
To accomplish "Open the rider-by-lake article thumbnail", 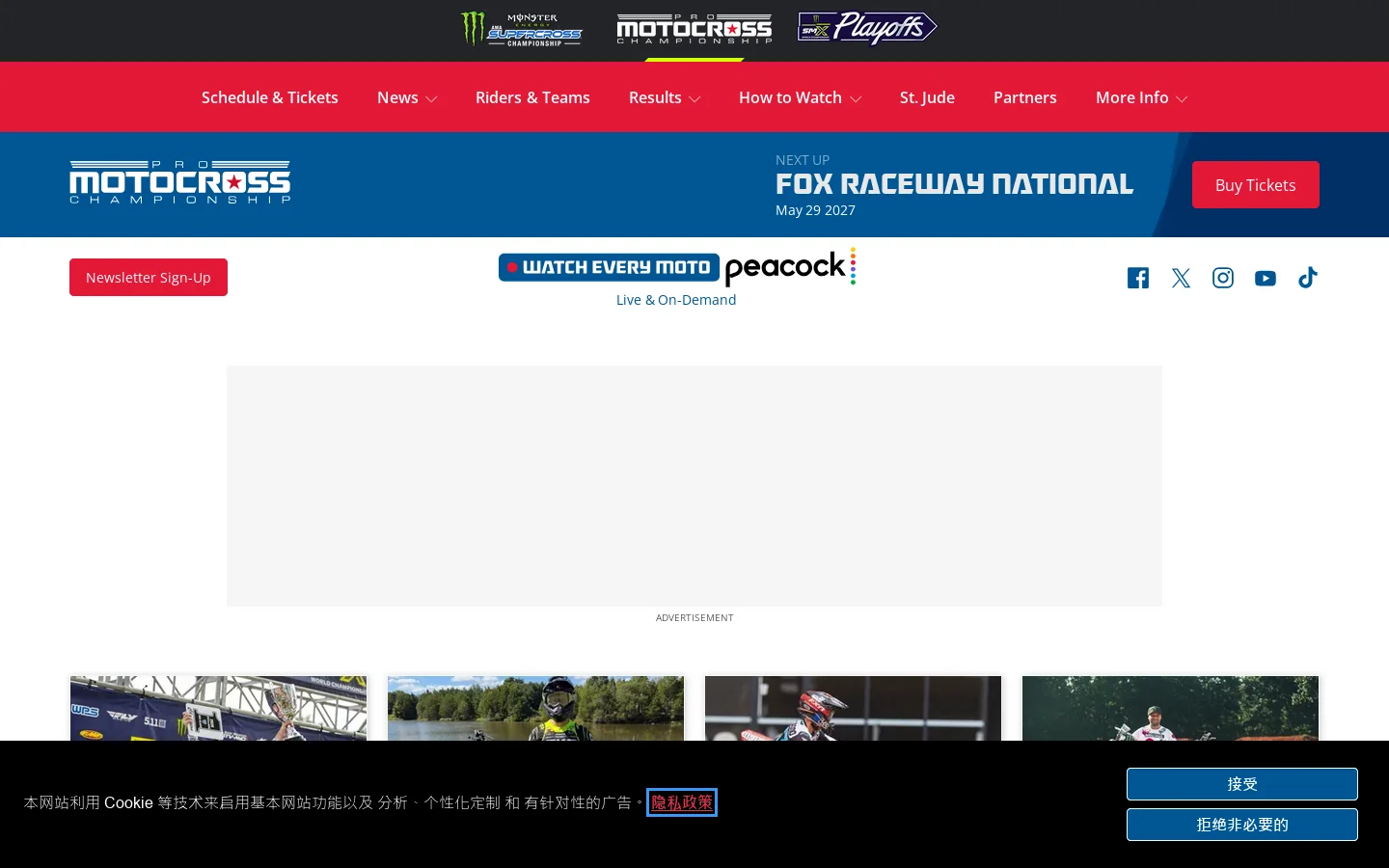I will 535,708.
